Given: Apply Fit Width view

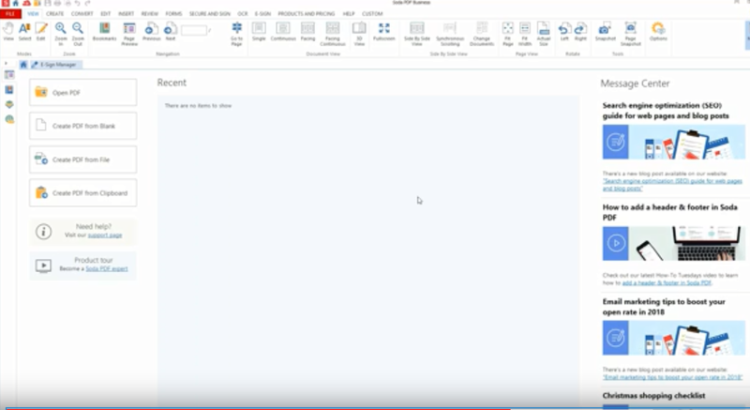Looking at the screenshot, I should coord(525,33).
